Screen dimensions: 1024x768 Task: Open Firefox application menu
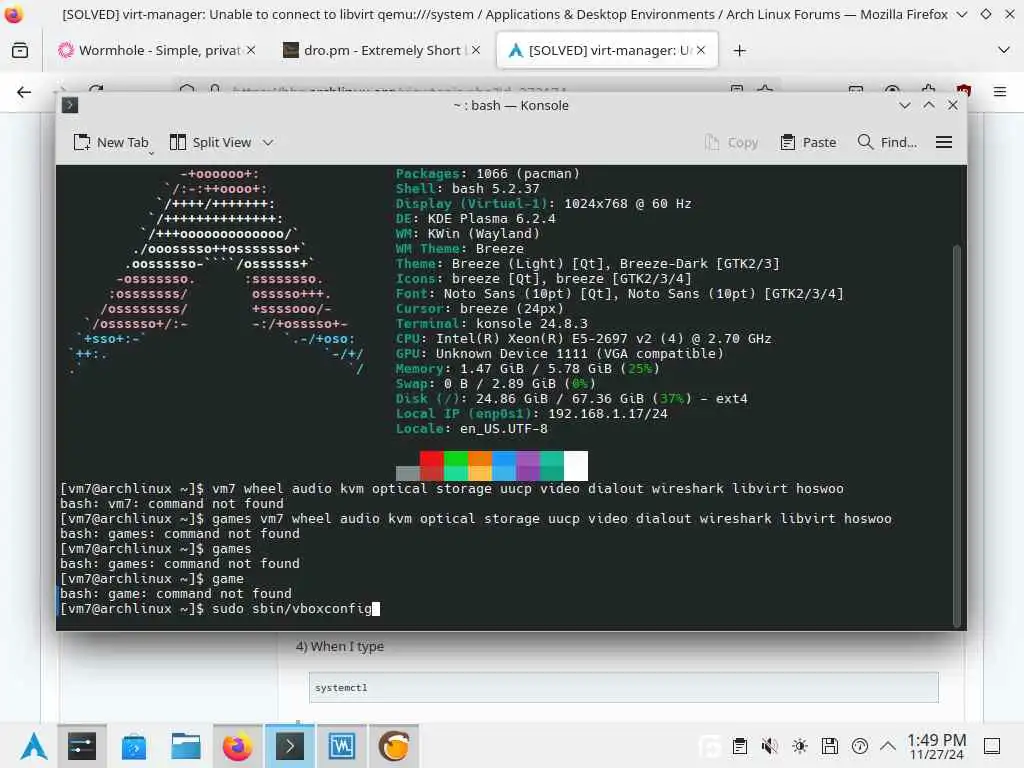pyautogui.click(x=1000, y=92)
